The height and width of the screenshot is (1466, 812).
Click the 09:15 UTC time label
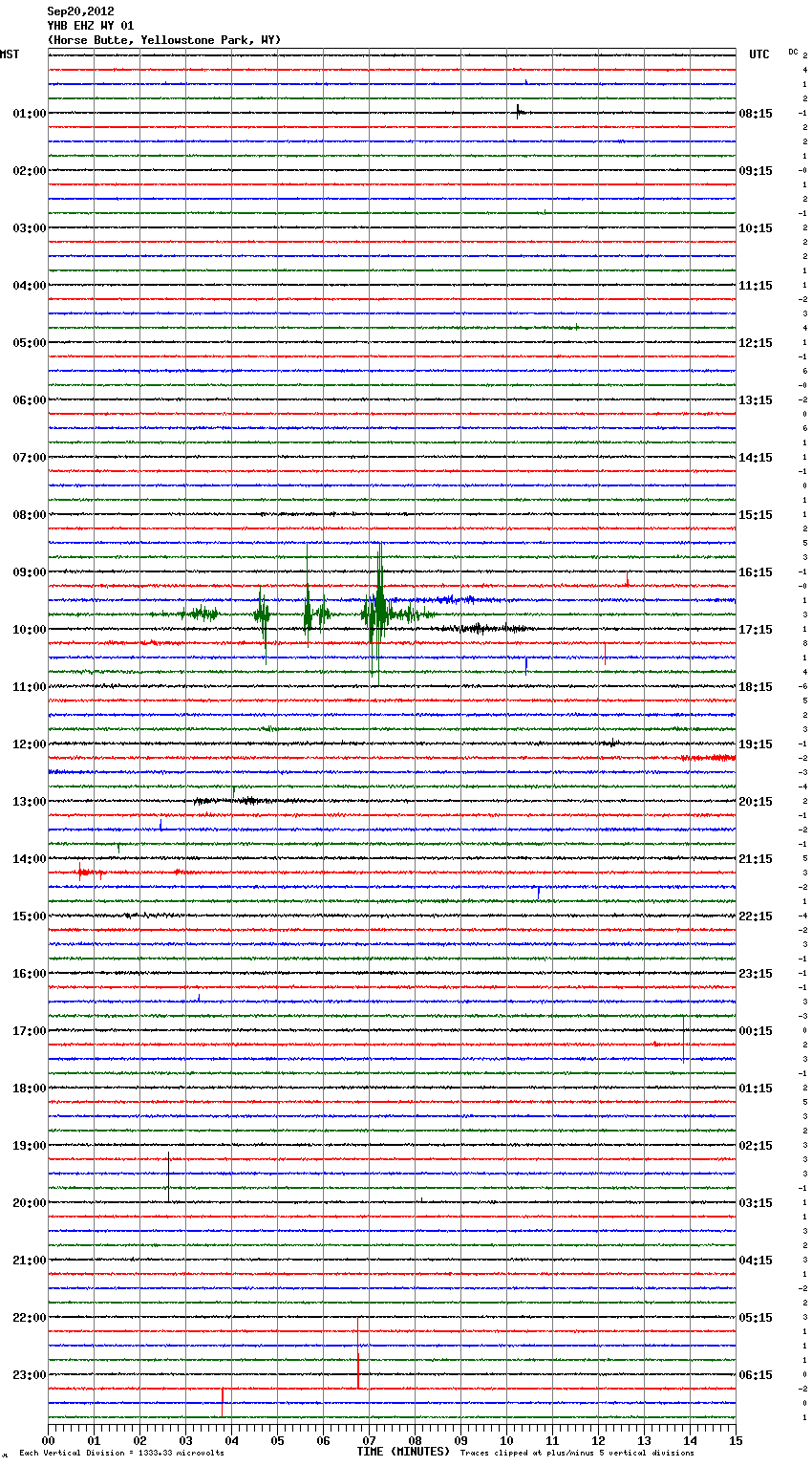tap(756, 171)
